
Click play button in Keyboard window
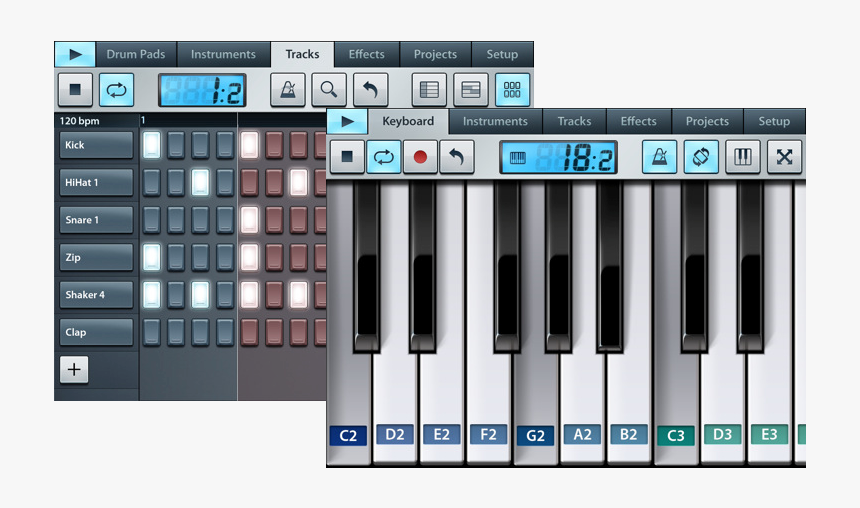click(x=347, y=121)
